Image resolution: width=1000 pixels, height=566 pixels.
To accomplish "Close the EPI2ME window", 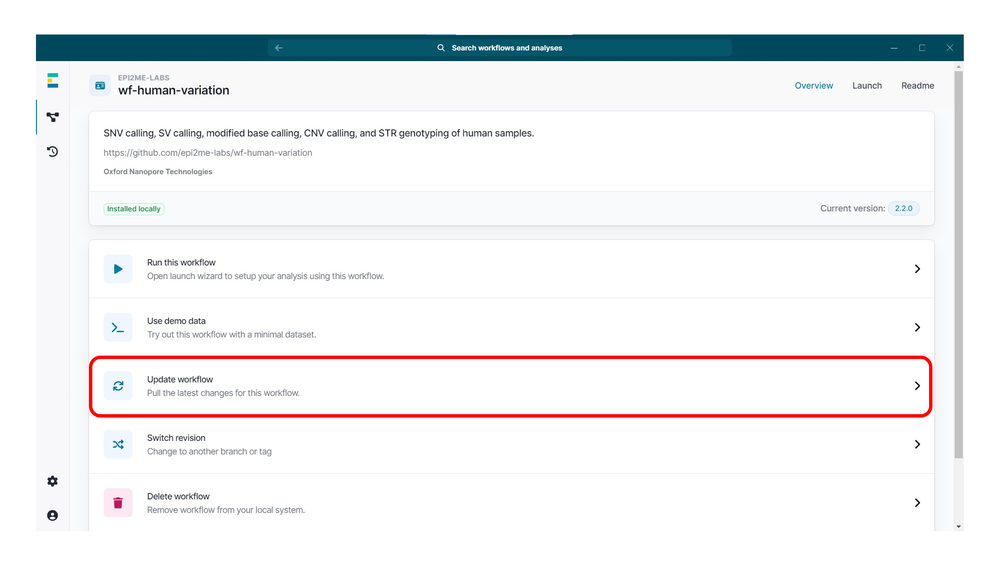I will click(x=950, y=48).
